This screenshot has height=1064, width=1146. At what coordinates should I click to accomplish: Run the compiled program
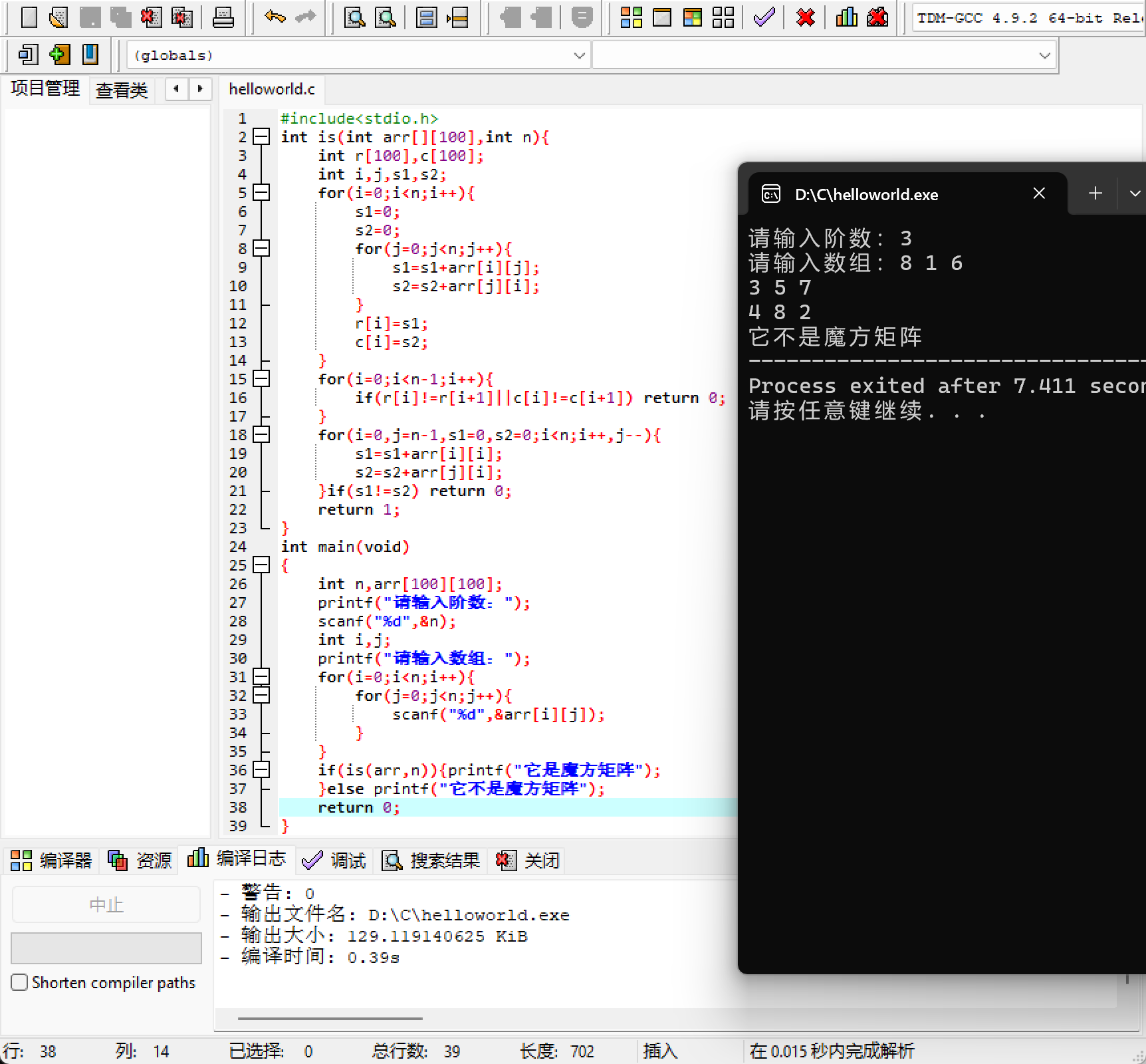click(662, 17)
